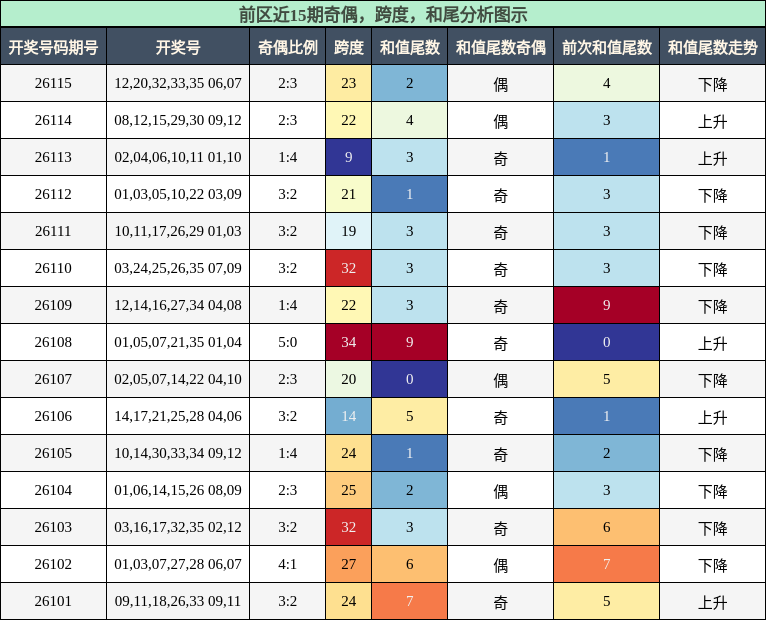Viewport: 766px width, 620px height.
Task: Select draw numbers 03,24,25,26,35 07,09
Action: pyautogui.click(x=178, y=268)
